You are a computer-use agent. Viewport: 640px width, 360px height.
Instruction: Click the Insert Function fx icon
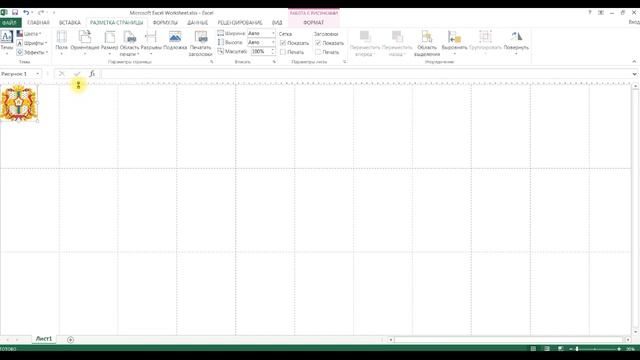tap(92, 73)
